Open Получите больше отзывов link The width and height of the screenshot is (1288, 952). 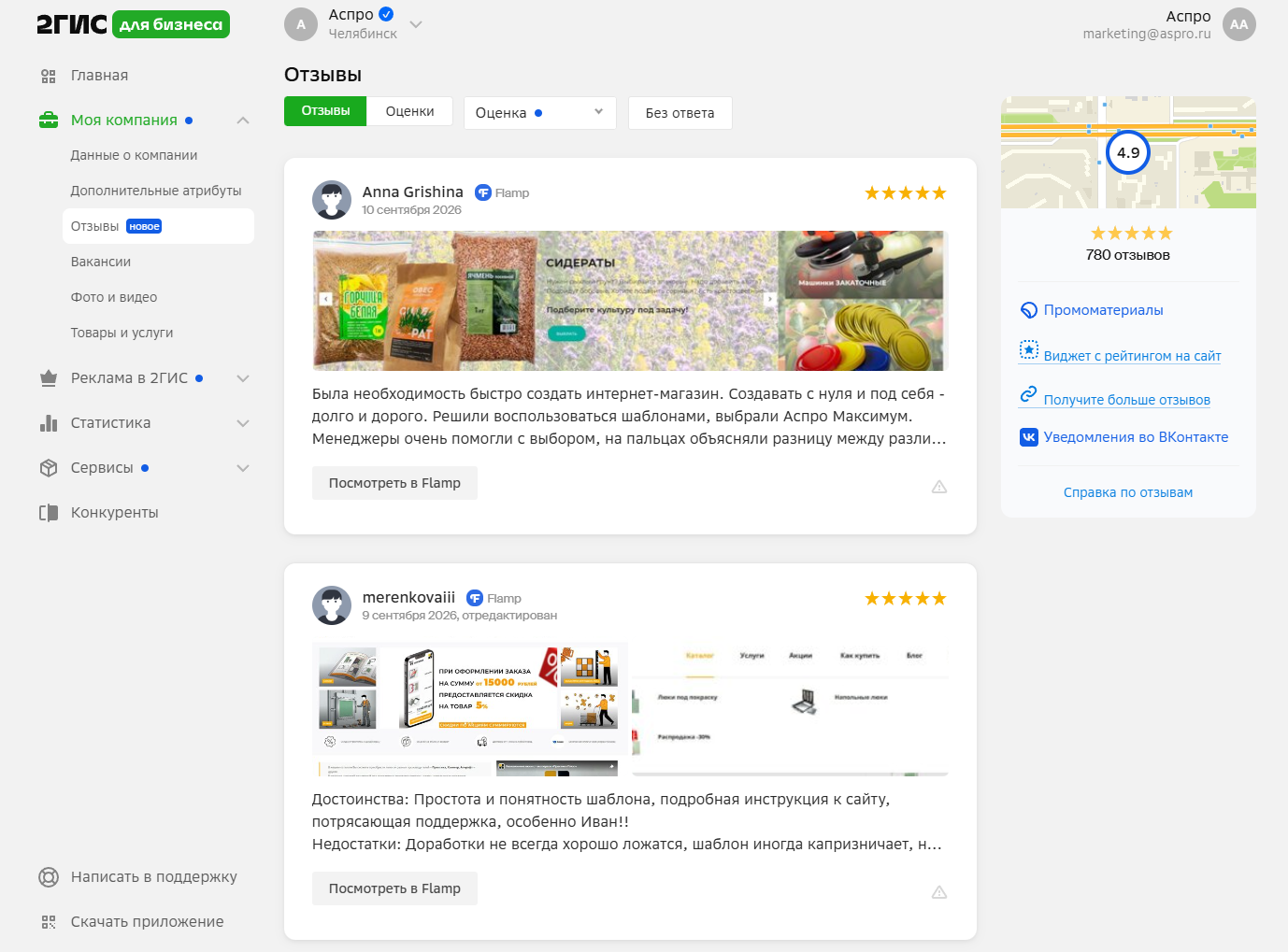1126,400
